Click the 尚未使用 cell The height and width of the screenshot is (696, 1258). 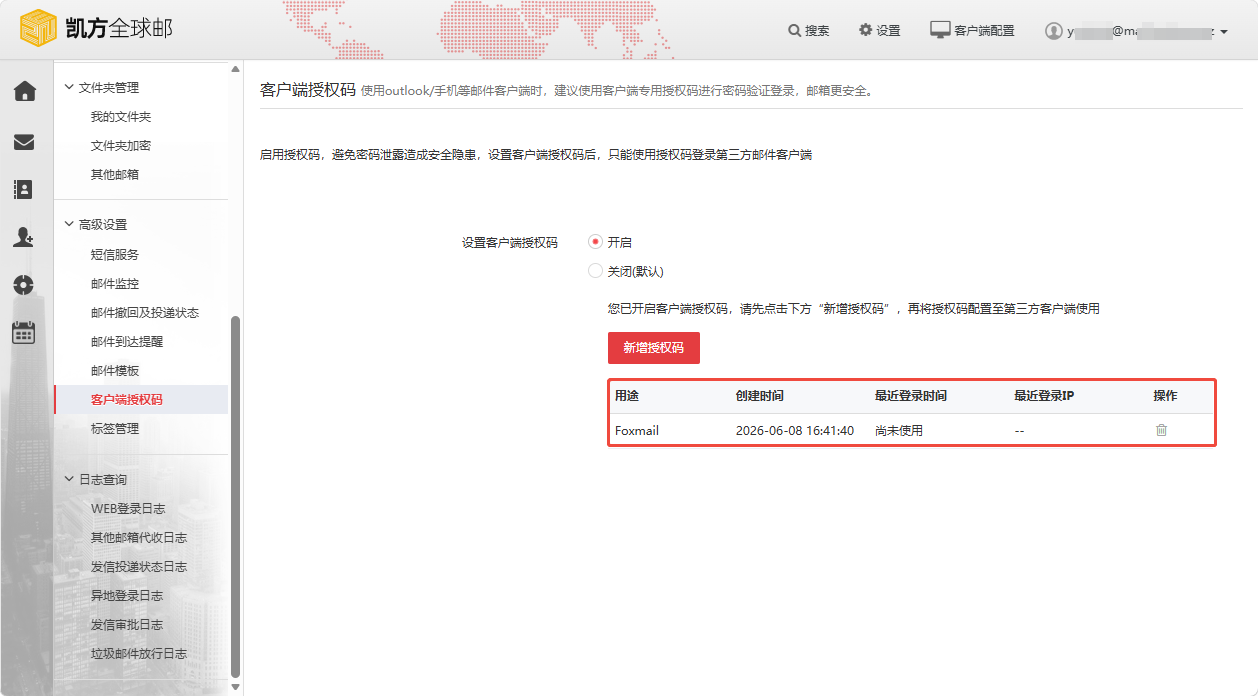click(x=899, y=431)
